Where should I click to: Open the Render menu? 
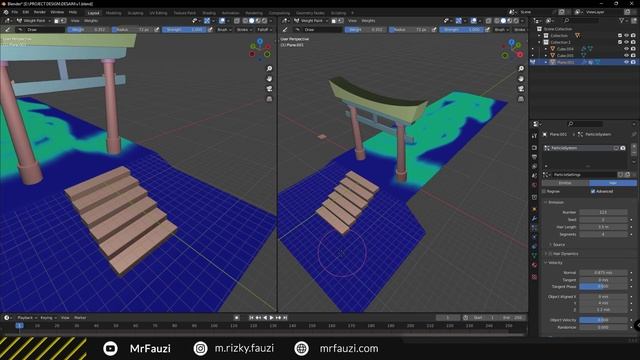pyautogui.click(x=40, y=12)
